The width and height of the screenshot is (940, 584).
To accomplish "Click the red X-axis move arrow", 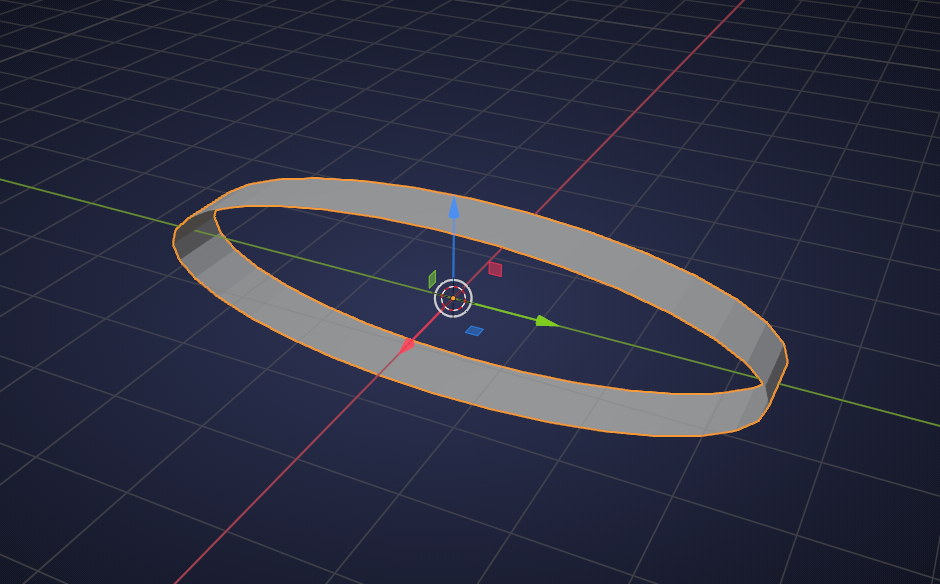I will (408, 345).
